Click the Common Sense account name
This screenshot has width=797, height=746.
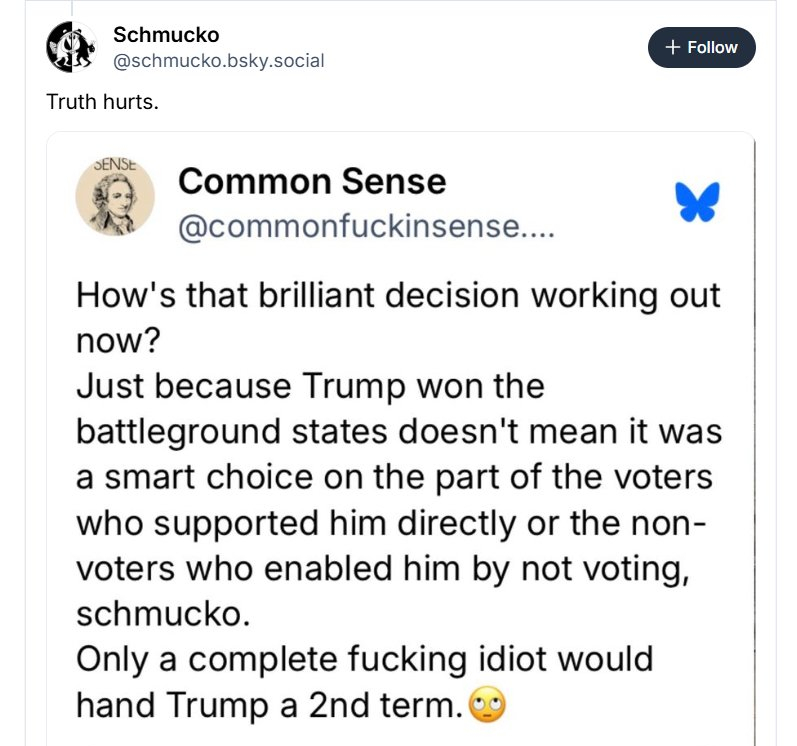[311, 181]
